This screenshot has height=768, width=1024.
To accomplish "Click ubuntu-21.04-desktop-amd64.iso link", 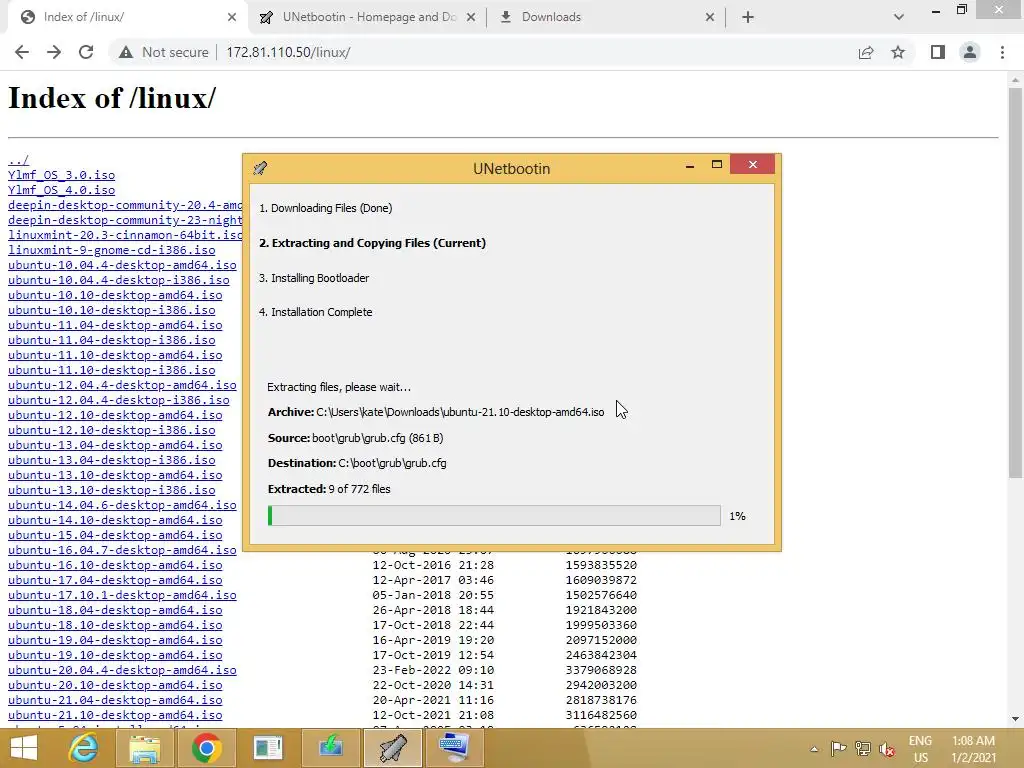I will tap(115, 701).
